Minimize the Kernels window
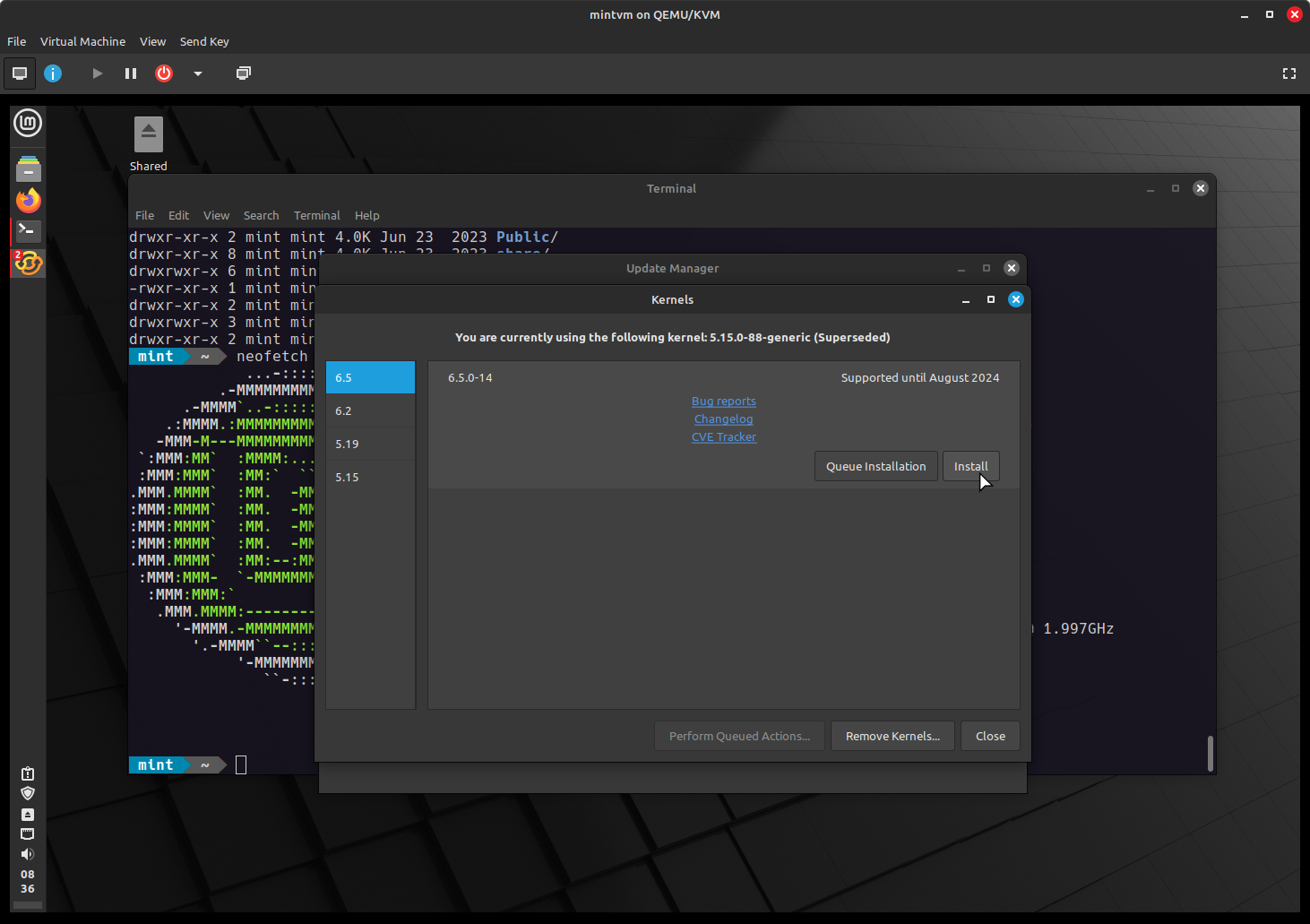The image size is (1310, 924). click(x=965, y=299)
